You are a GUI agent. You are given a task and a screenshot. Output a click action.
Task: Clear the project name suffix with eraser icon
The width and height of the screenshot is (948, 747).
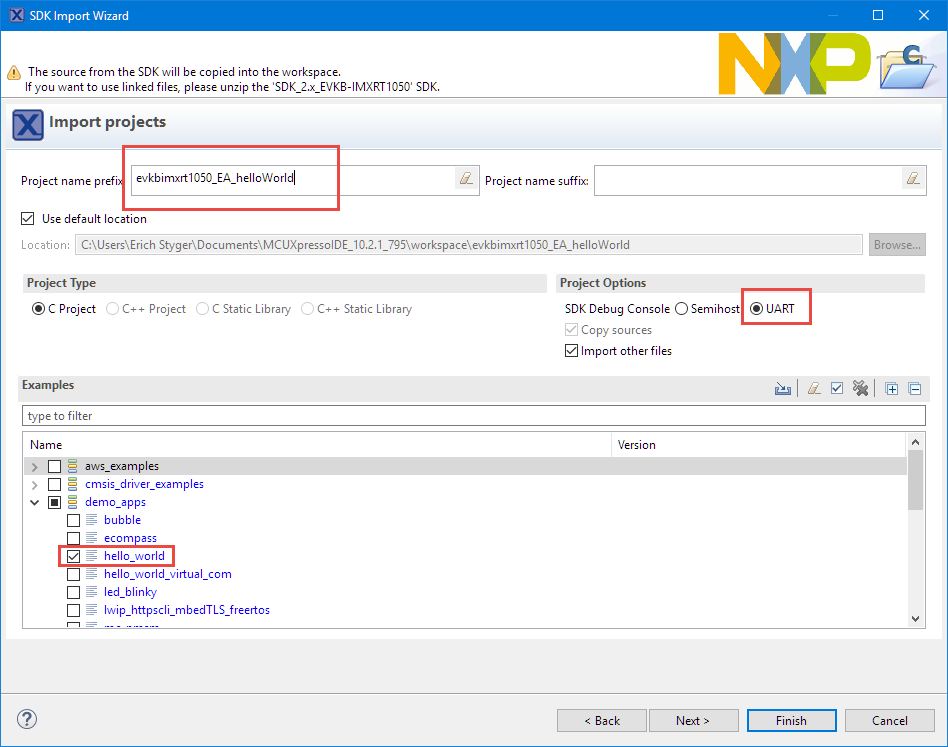912,179
